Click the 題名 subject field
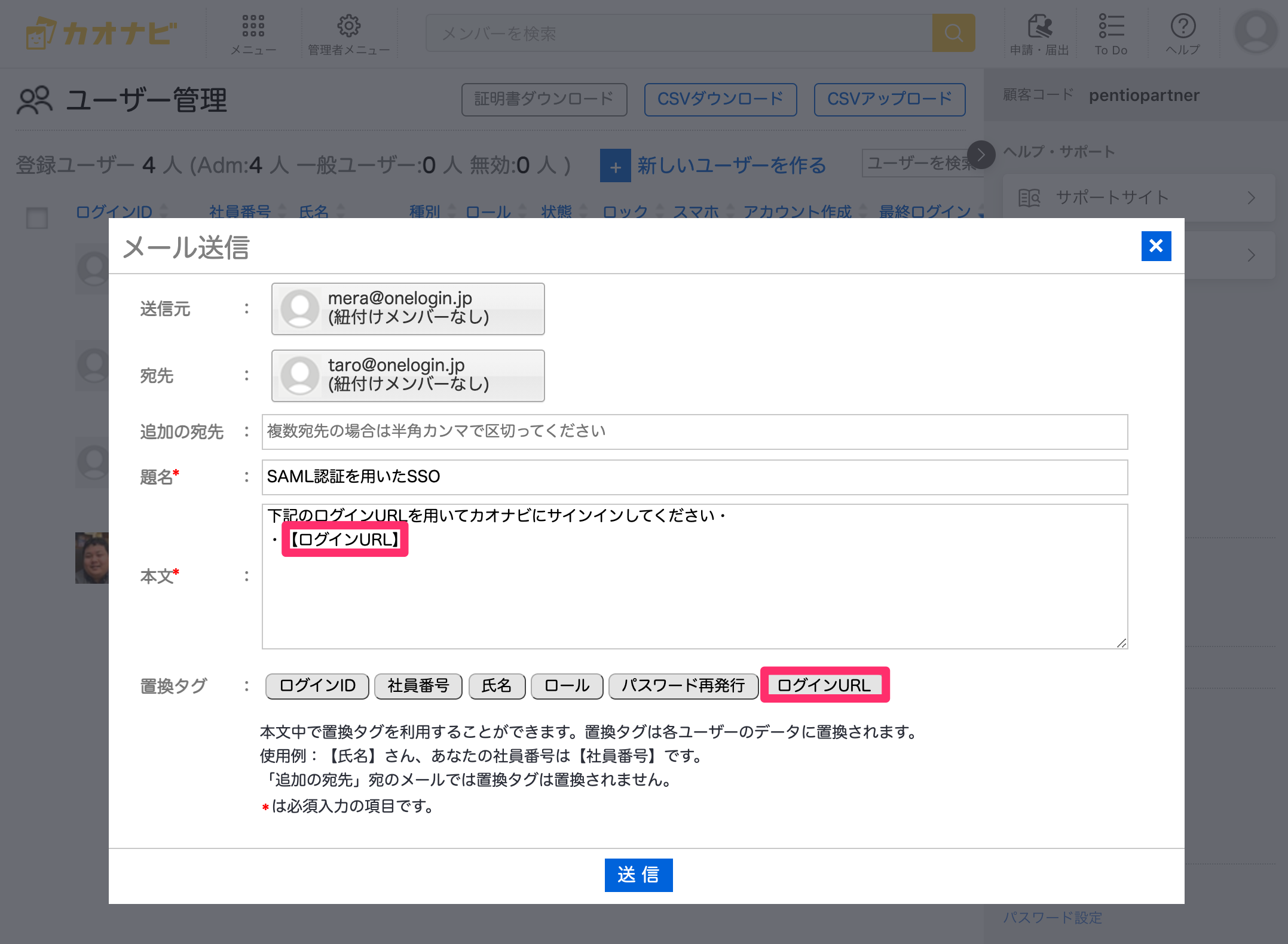 tap(695, 477)
